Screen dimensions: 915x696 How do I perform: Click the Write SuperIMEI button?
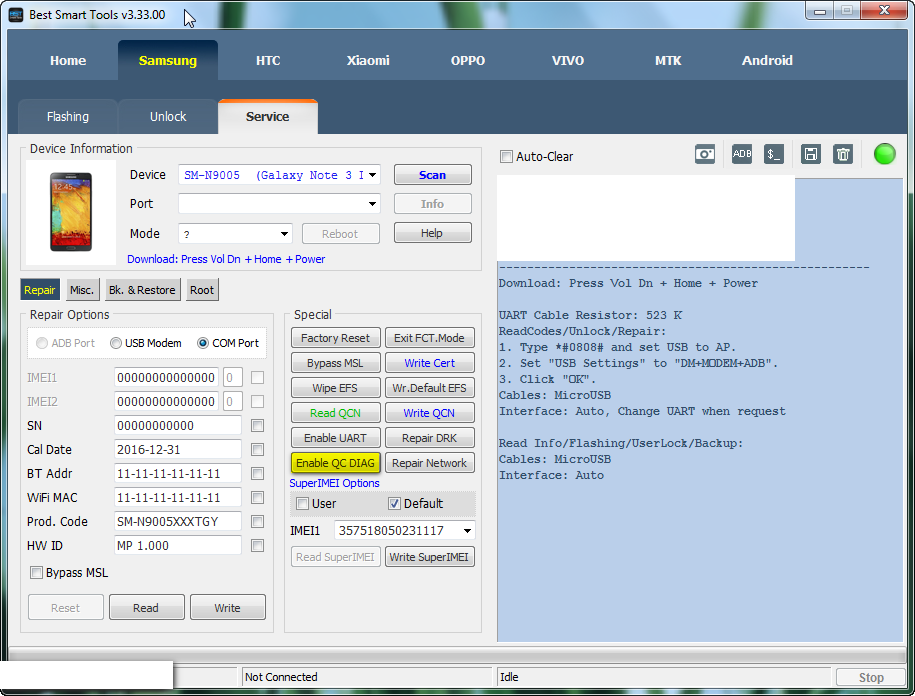[429, 557]
